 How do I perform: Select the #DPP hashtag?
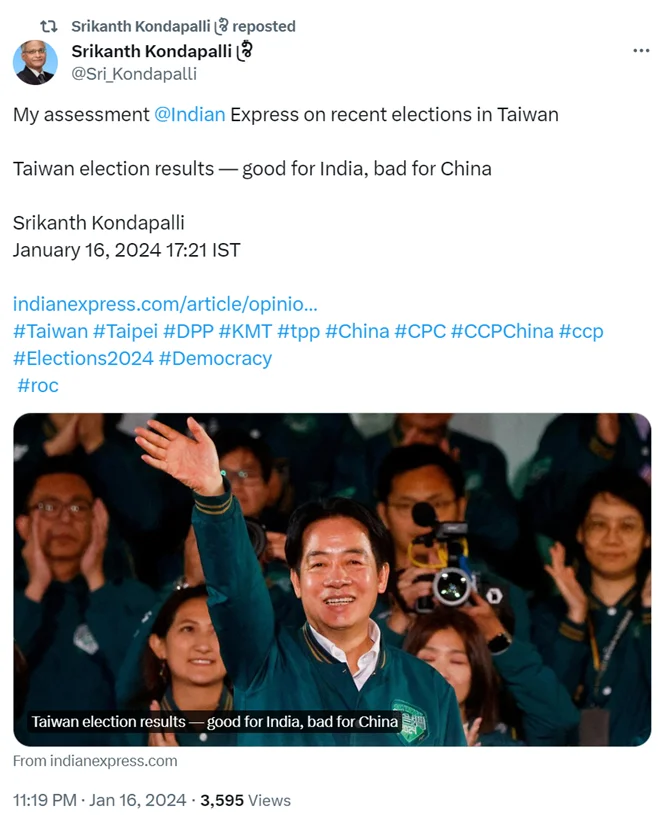[188, 331]
